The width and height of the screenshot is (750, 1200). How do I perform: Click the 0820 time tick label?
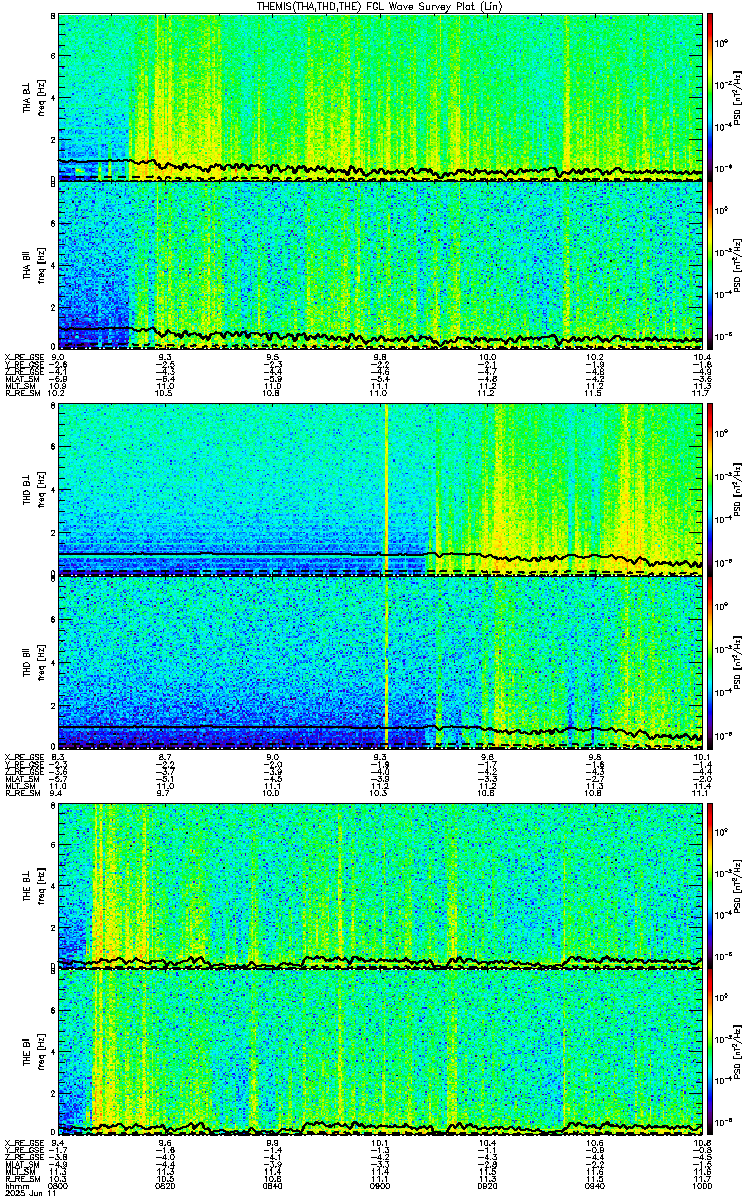point(166,1187)
